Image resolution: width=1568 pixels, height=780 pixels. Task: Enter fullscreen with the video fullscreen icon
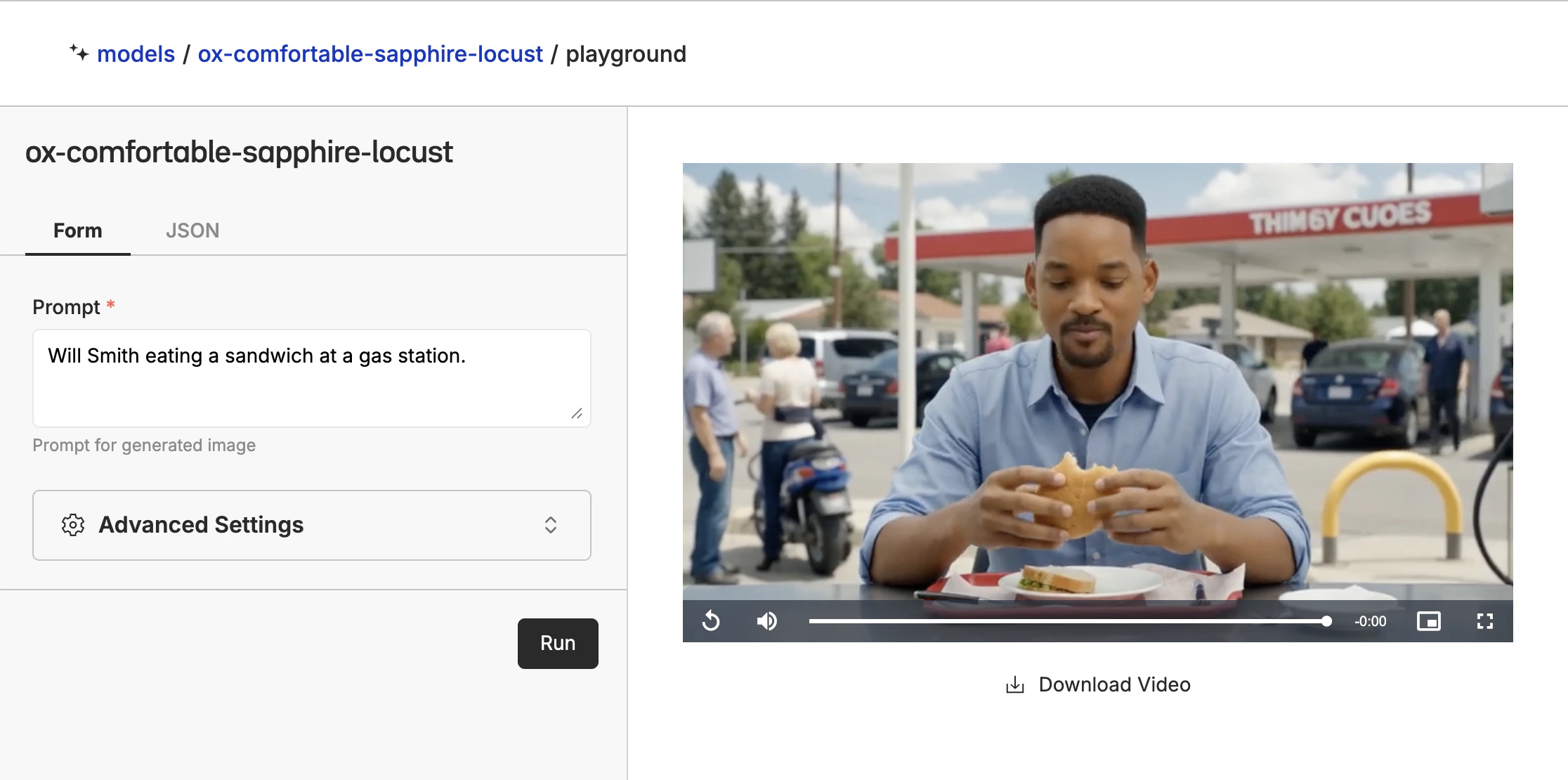coord(1484,621)
